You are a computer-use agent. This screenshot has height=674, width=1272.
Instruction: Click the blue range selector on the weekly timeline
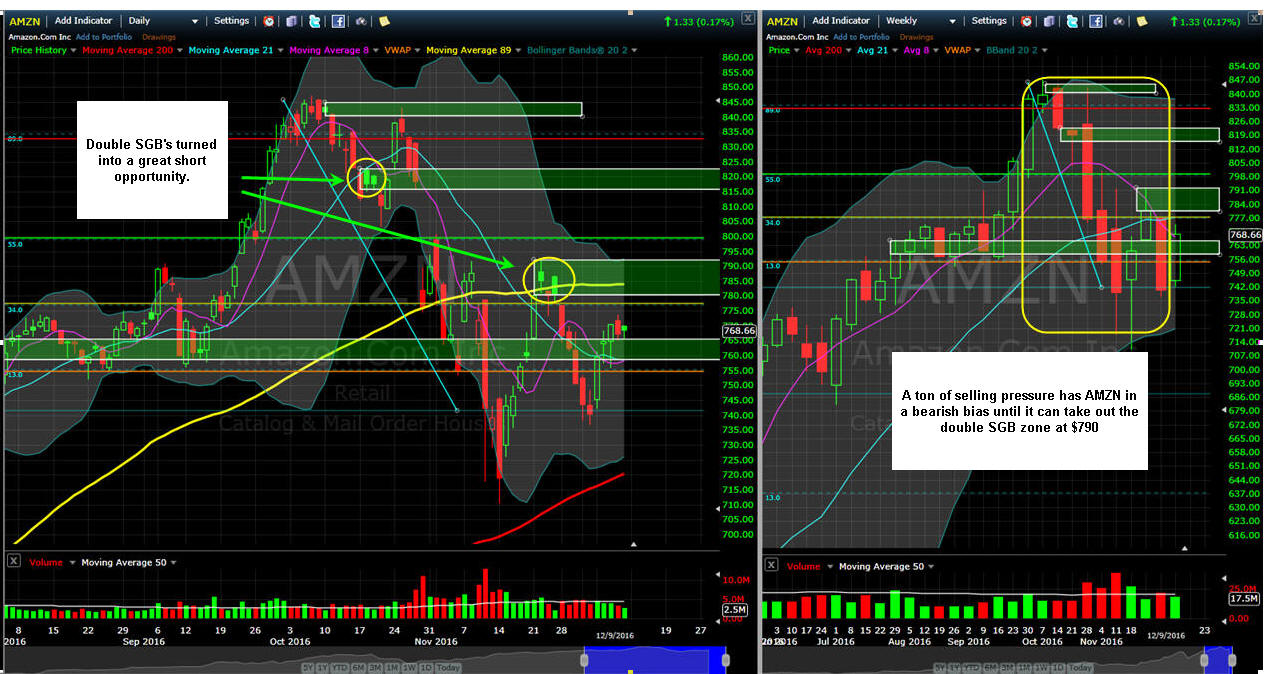click(x=1219, y=660)
